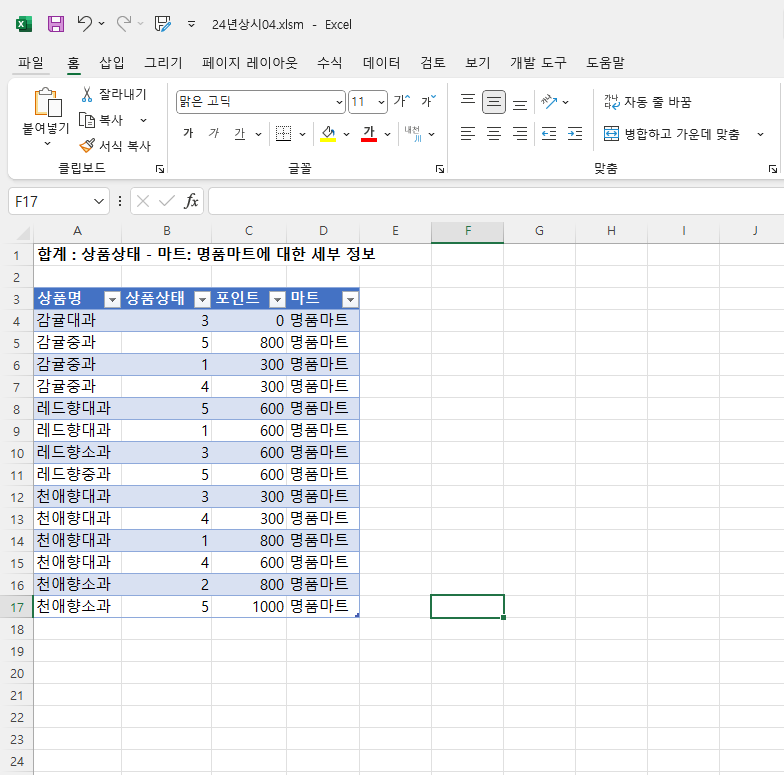Click the Undo arrow icon
The height and width of the screenshot is (775, 784).
[x=84, y=24]
